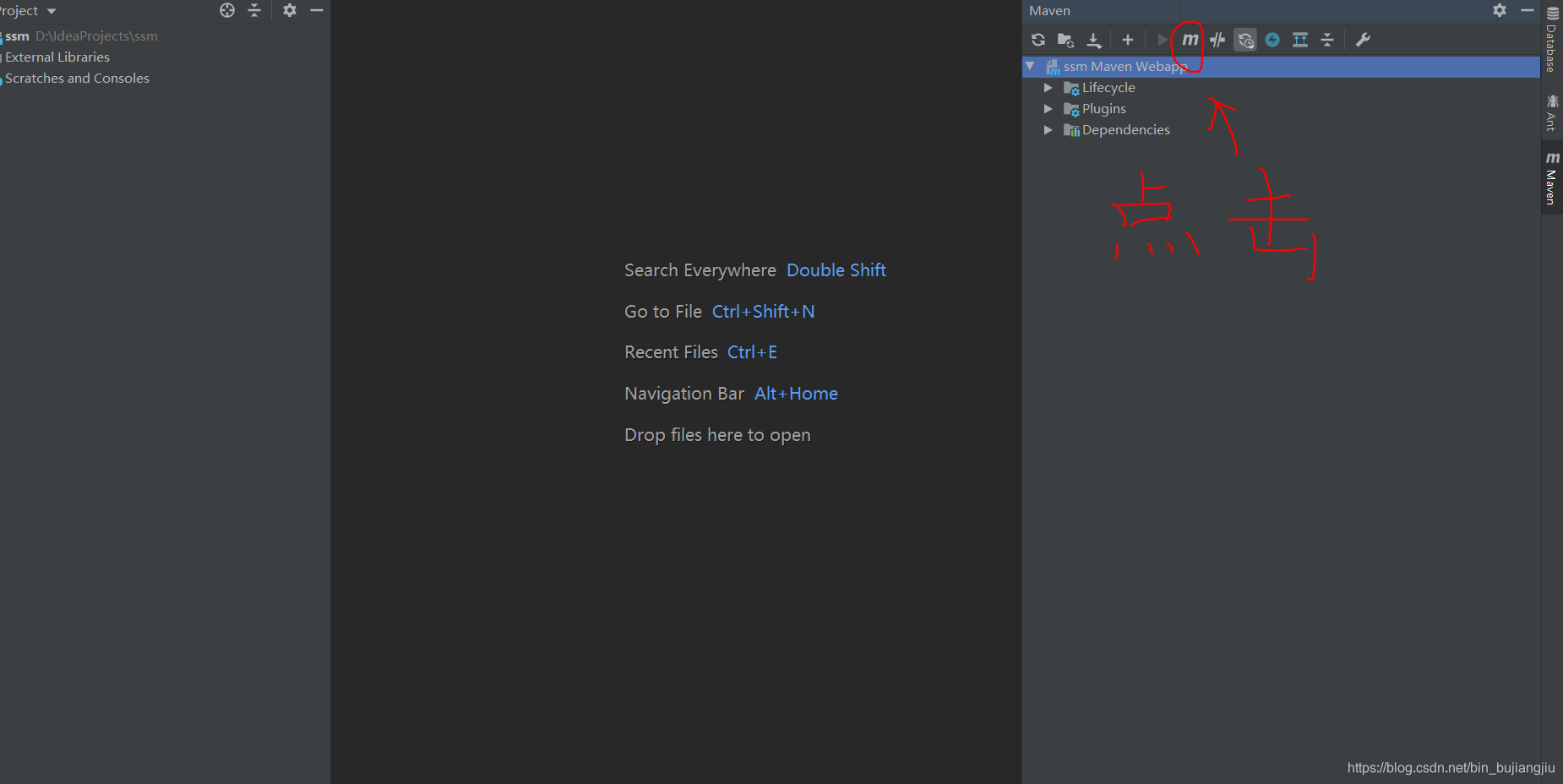Click Maven panel title label
The image size is (1563, 784).
tap(1049, 11)
